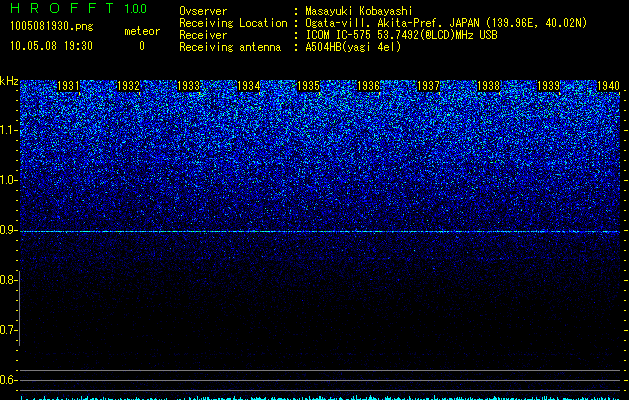Viewport: 629px width, 400px height.
Task: Click the 'Receiving Location' field label
Action: (x=233, y=23)
